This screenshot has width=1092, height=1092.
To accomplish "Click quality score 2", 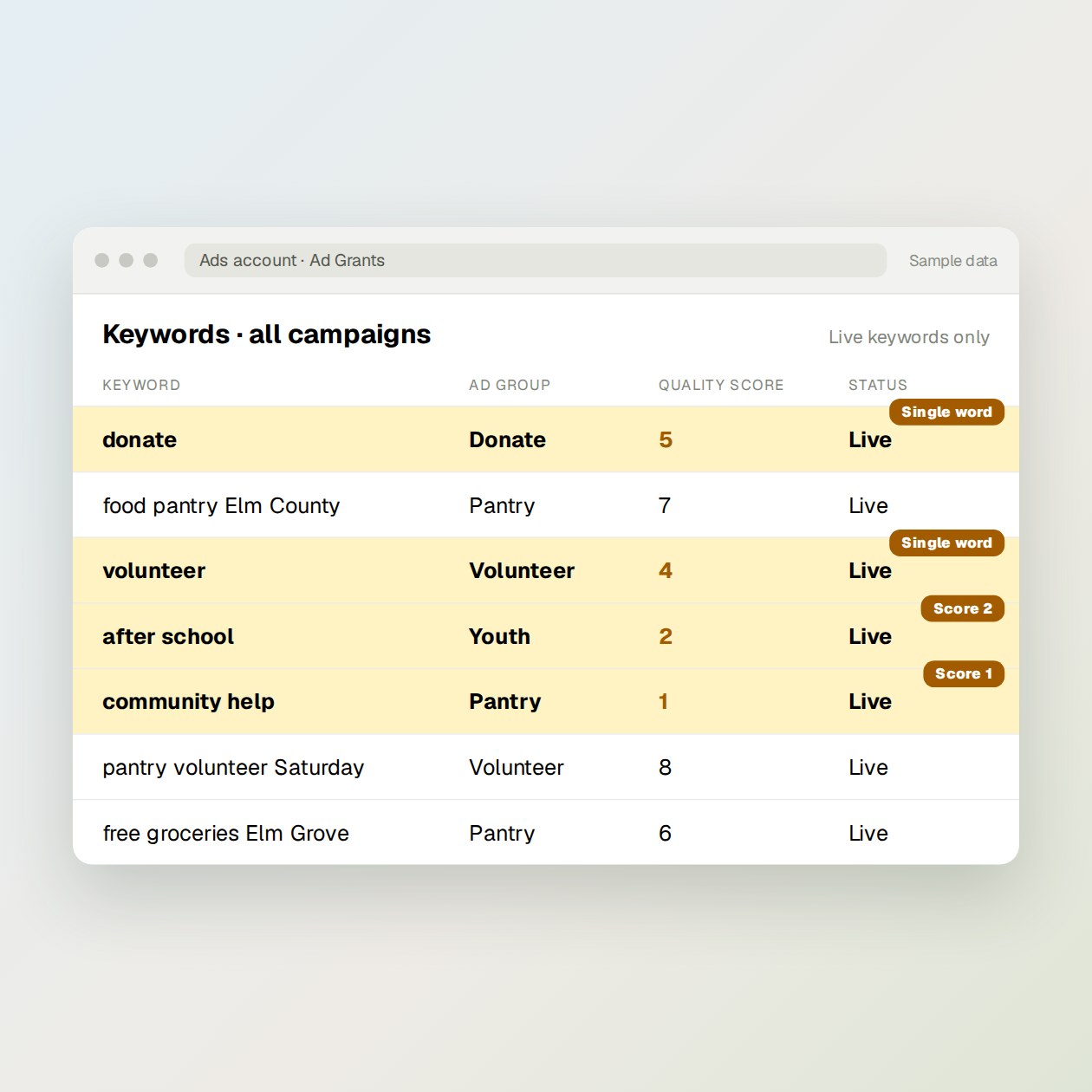I will click(x=666, y=636).
